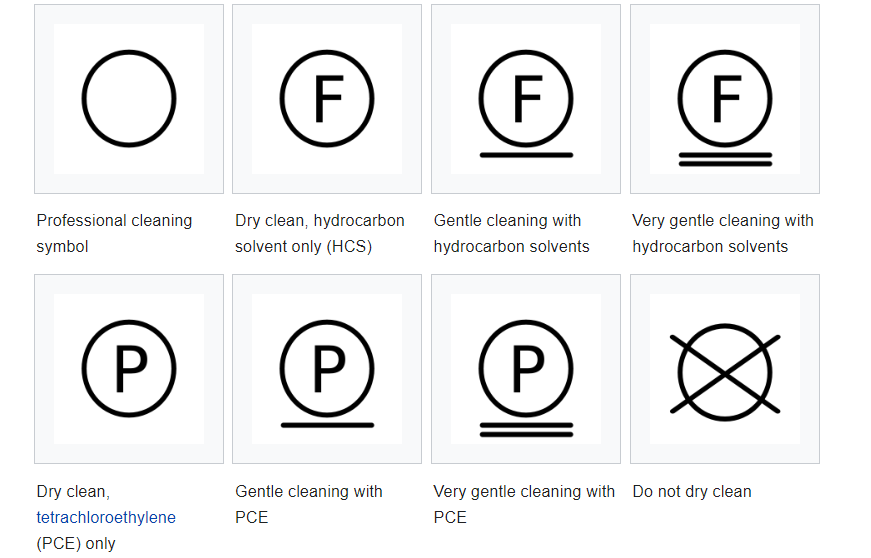Click the 'Dry clean, hydrocarbon solvent only (HCS)' caption
871x558 pixels.
(x=320, y=233)
